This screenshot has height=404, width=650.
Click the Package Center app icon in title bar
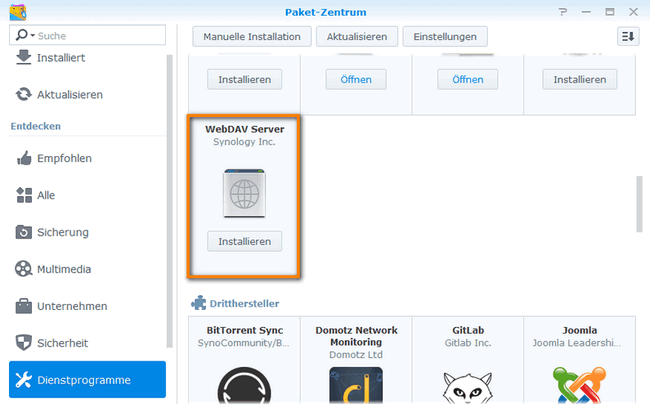[x=18, y=12]
